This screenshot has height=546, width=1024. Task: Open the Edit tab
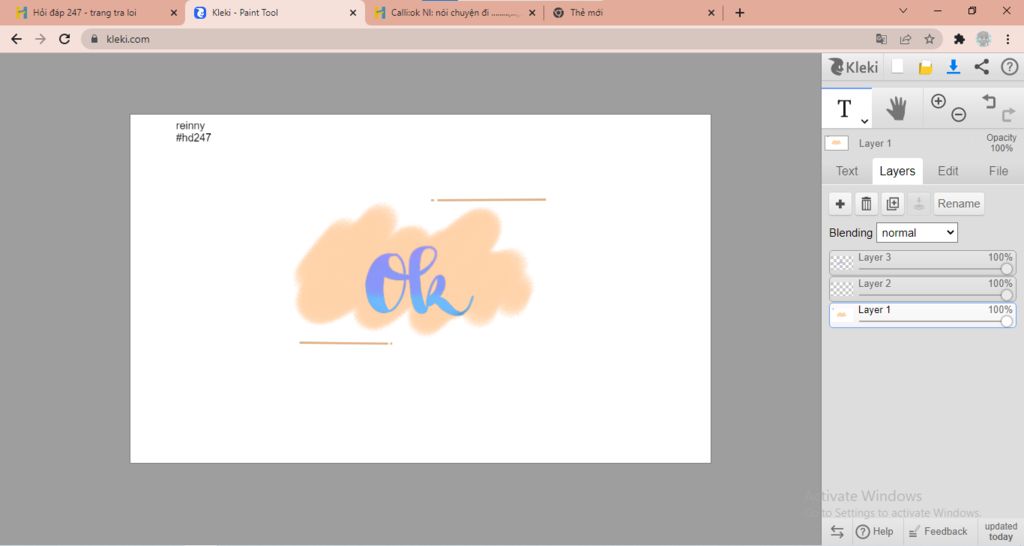point(948,171)
